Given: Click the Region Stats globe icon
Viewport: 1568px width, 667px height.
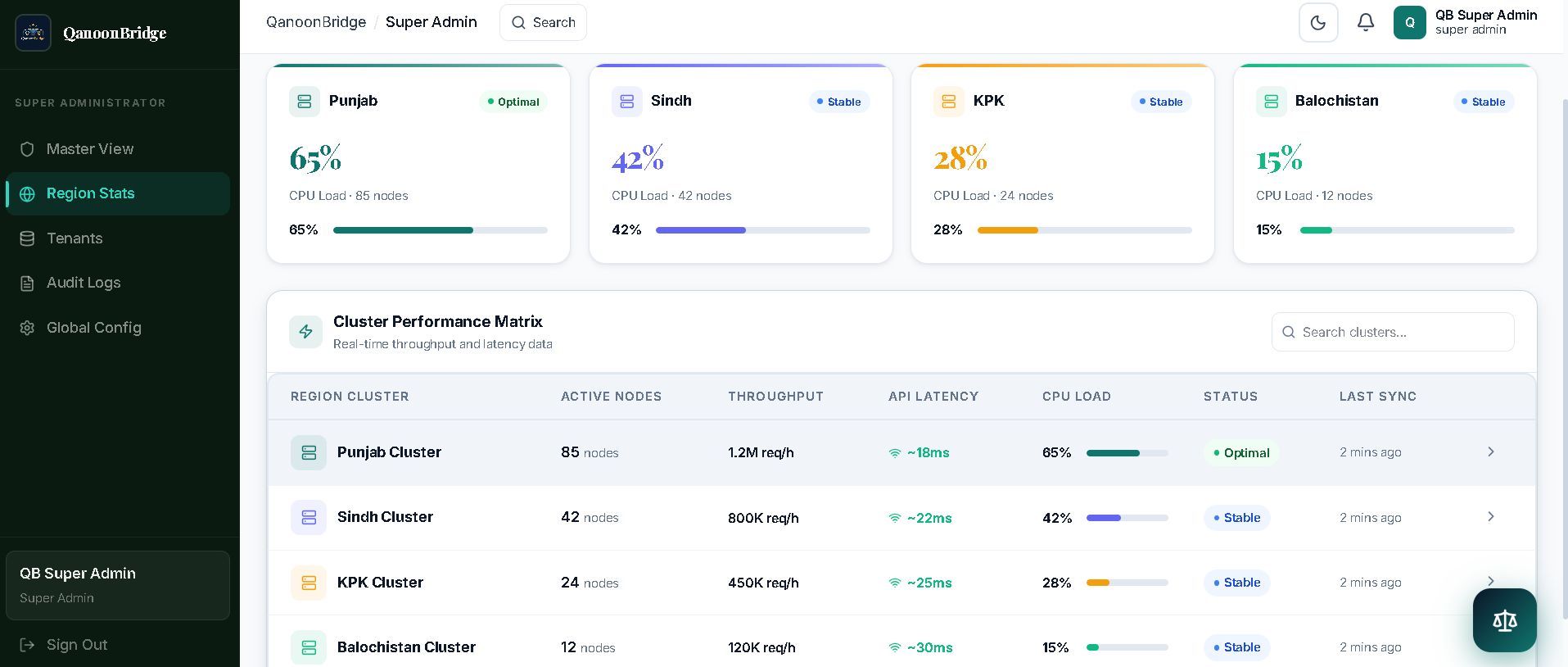Looking at the screenshot, I should tap(27, 194).
